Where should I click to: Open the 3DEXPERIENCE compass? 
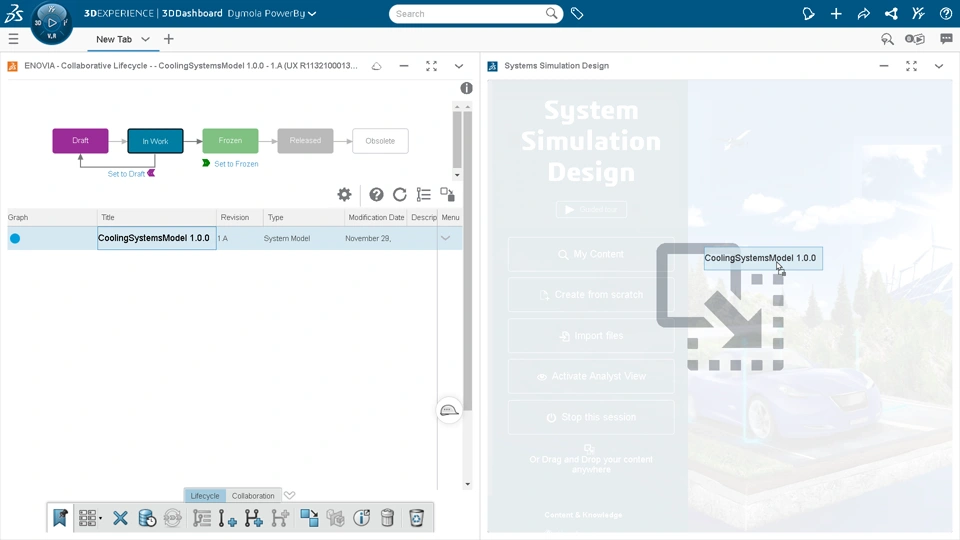tap(51, 22)
